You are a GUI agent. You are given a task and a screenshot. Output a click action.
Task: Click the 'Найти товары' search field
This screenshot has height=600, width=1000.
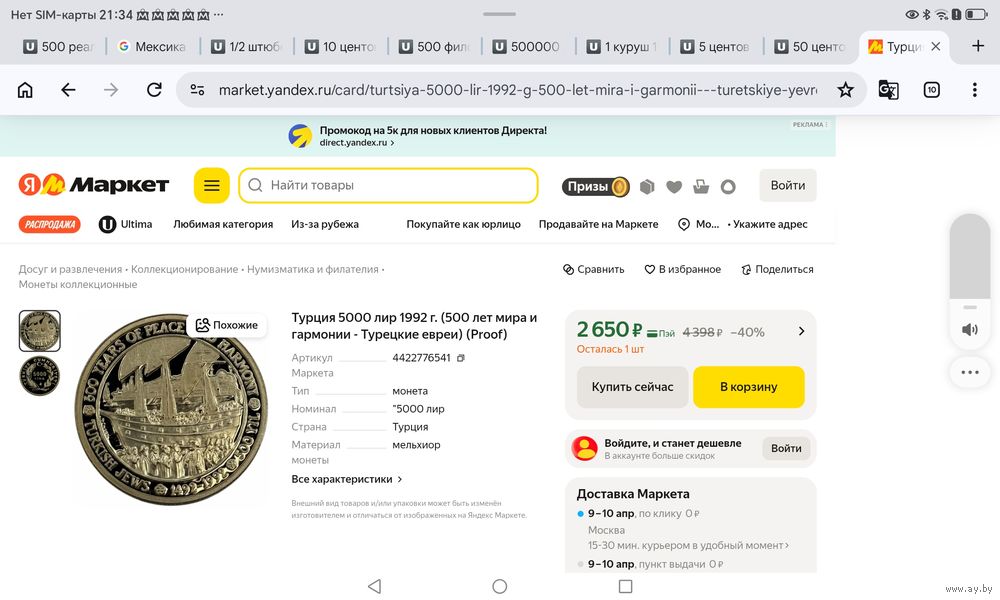(388, 185)
